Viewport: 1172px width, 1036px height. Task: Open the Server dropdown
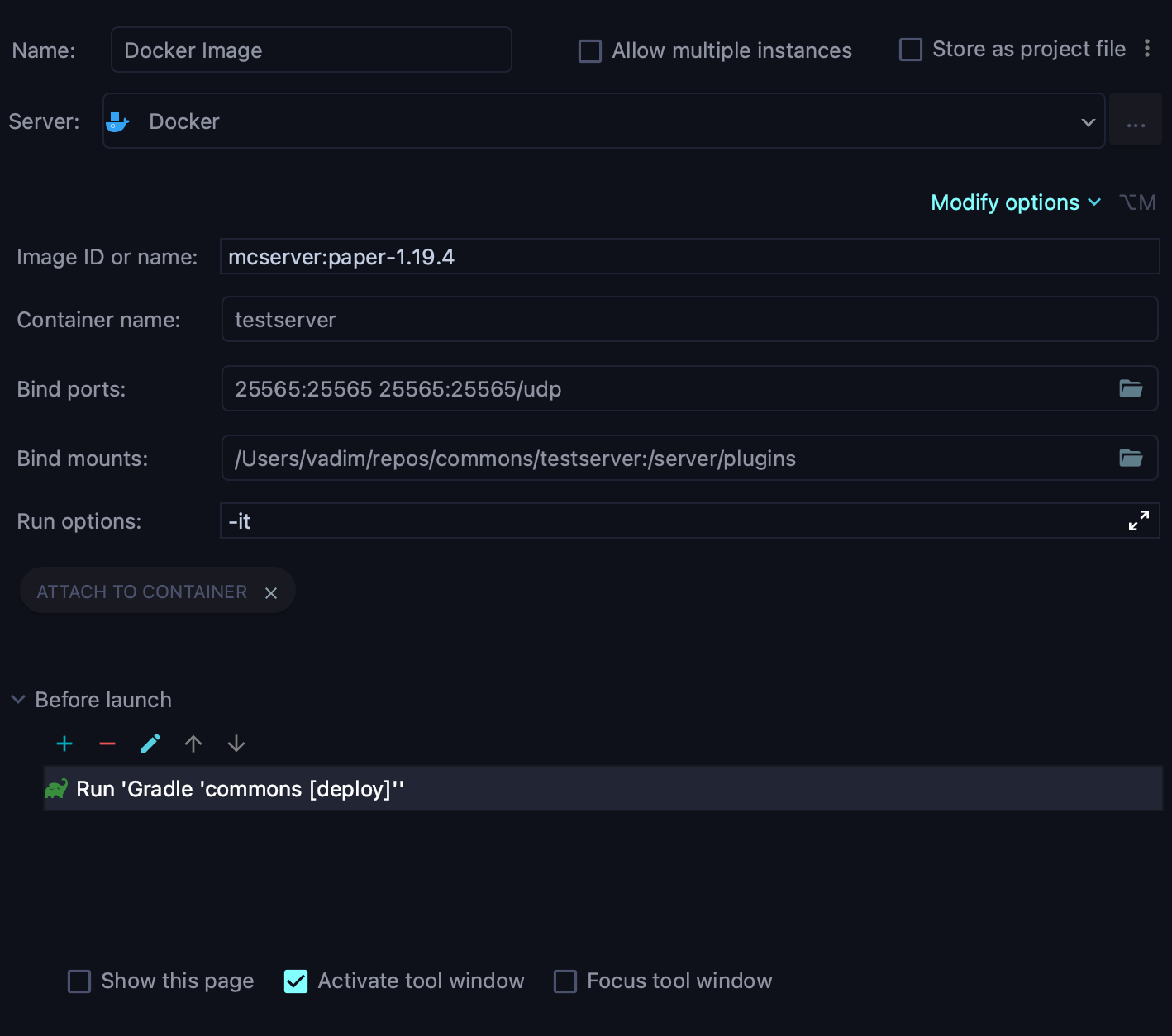604,121
